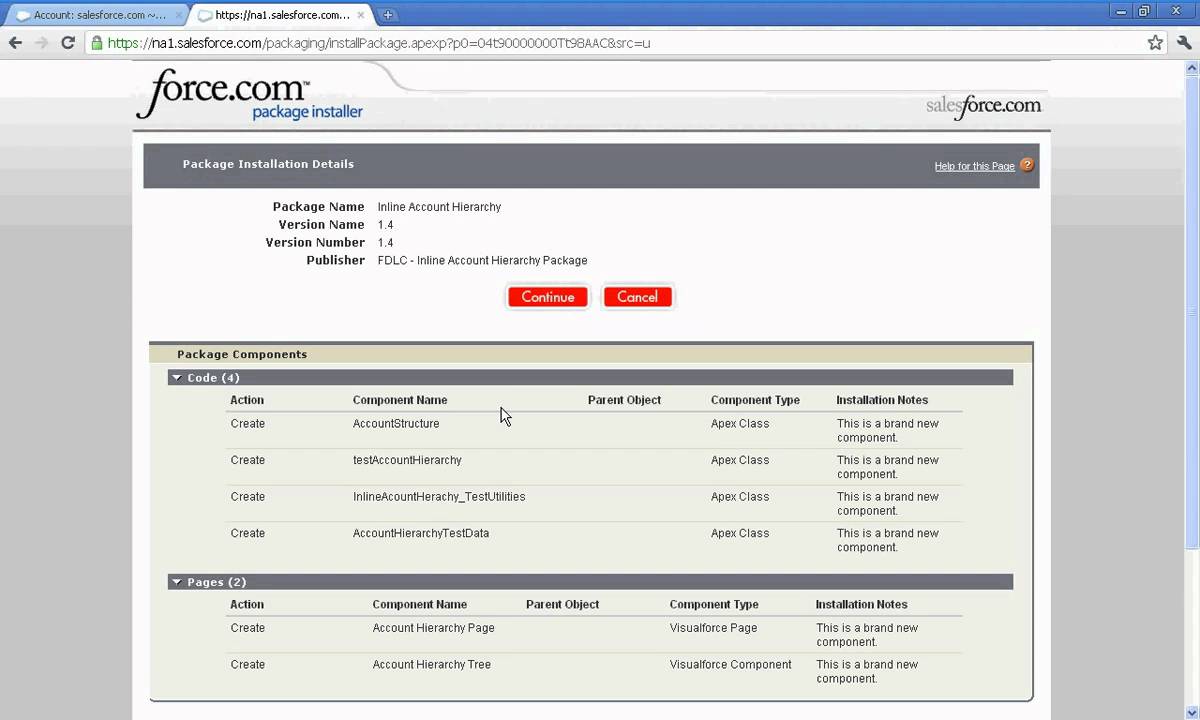Screen dimensions: 1200x720
Task: Reload the page with the refresh icon
Action: click(x=68, y=43)
